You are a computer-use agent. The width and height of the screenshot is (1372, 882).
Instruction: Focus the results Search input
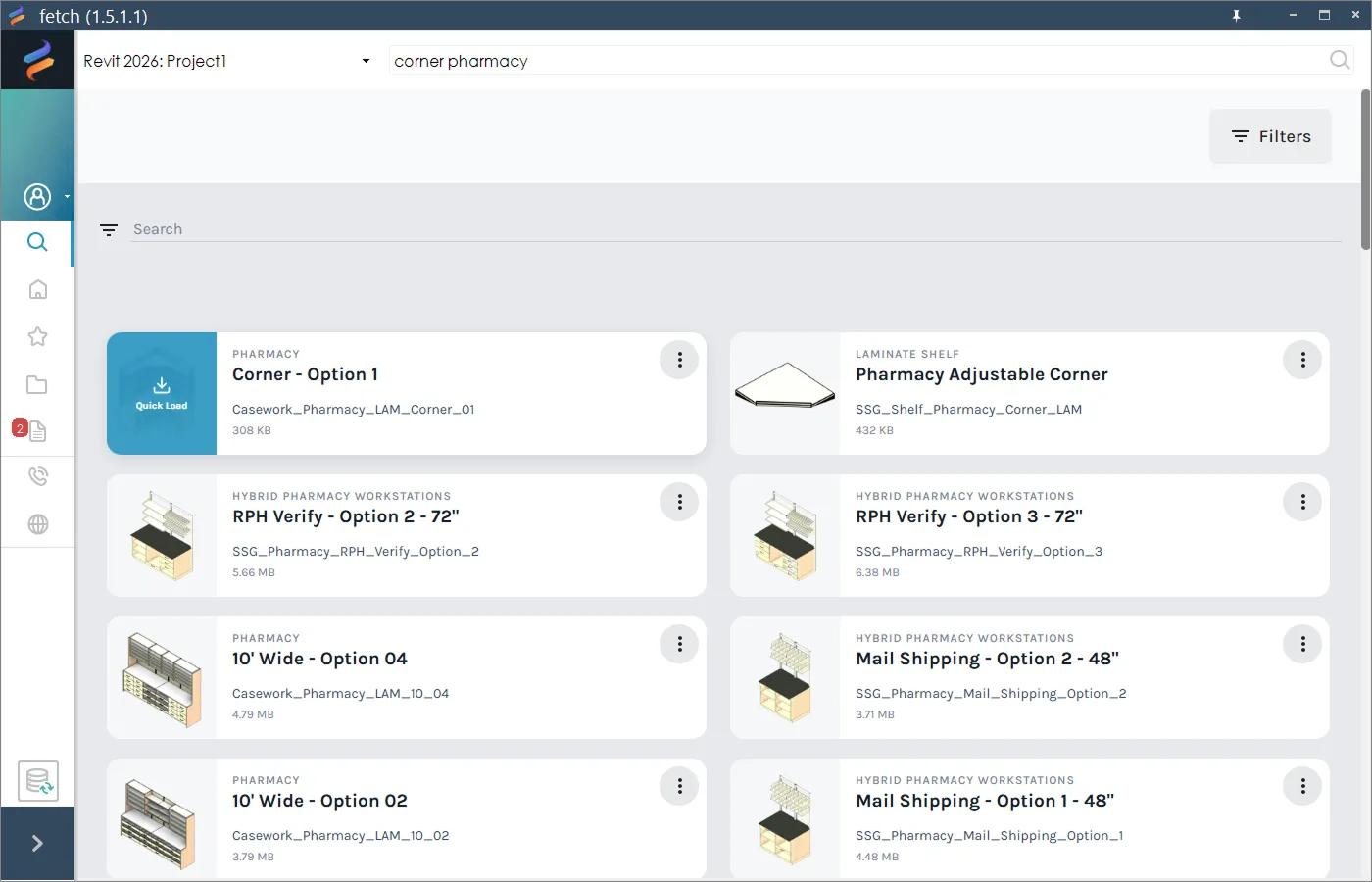point(736,229)
